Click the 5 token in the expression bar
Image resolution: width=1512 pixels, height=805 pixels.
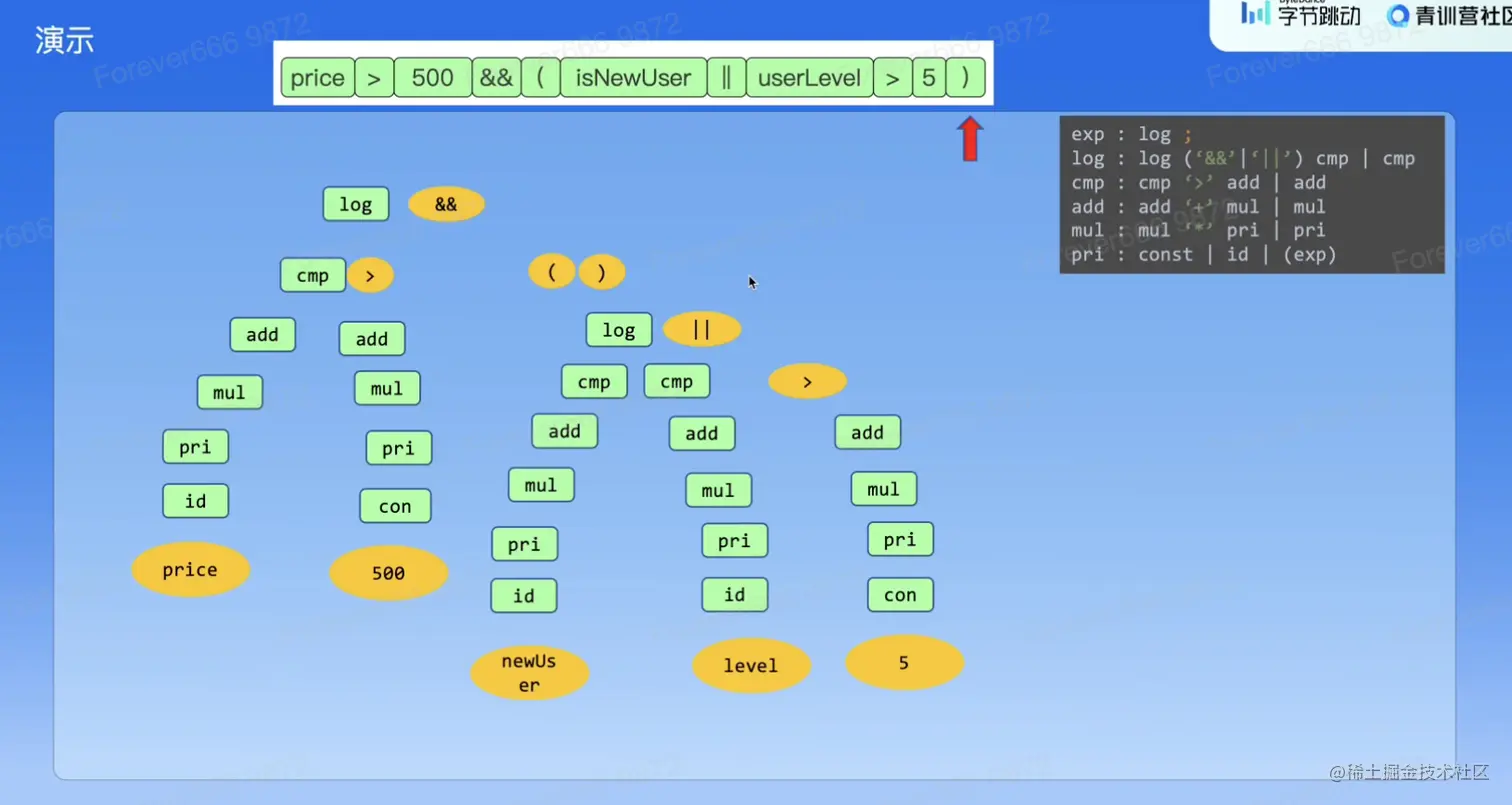[929, 78]
